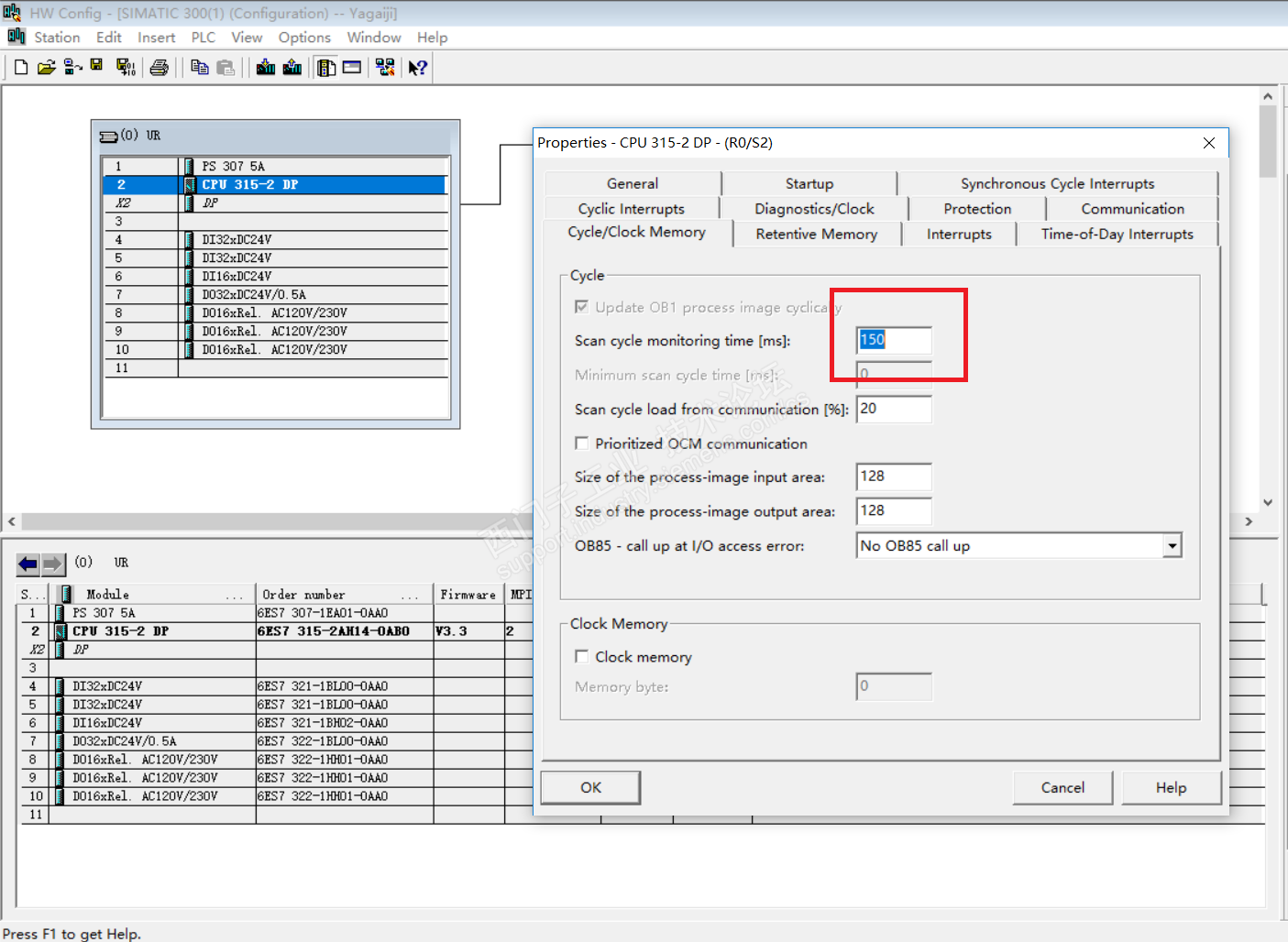Enable the Clock memory checkbox
The height and width of the screenshot is (942, 1288).
(582, 656)
